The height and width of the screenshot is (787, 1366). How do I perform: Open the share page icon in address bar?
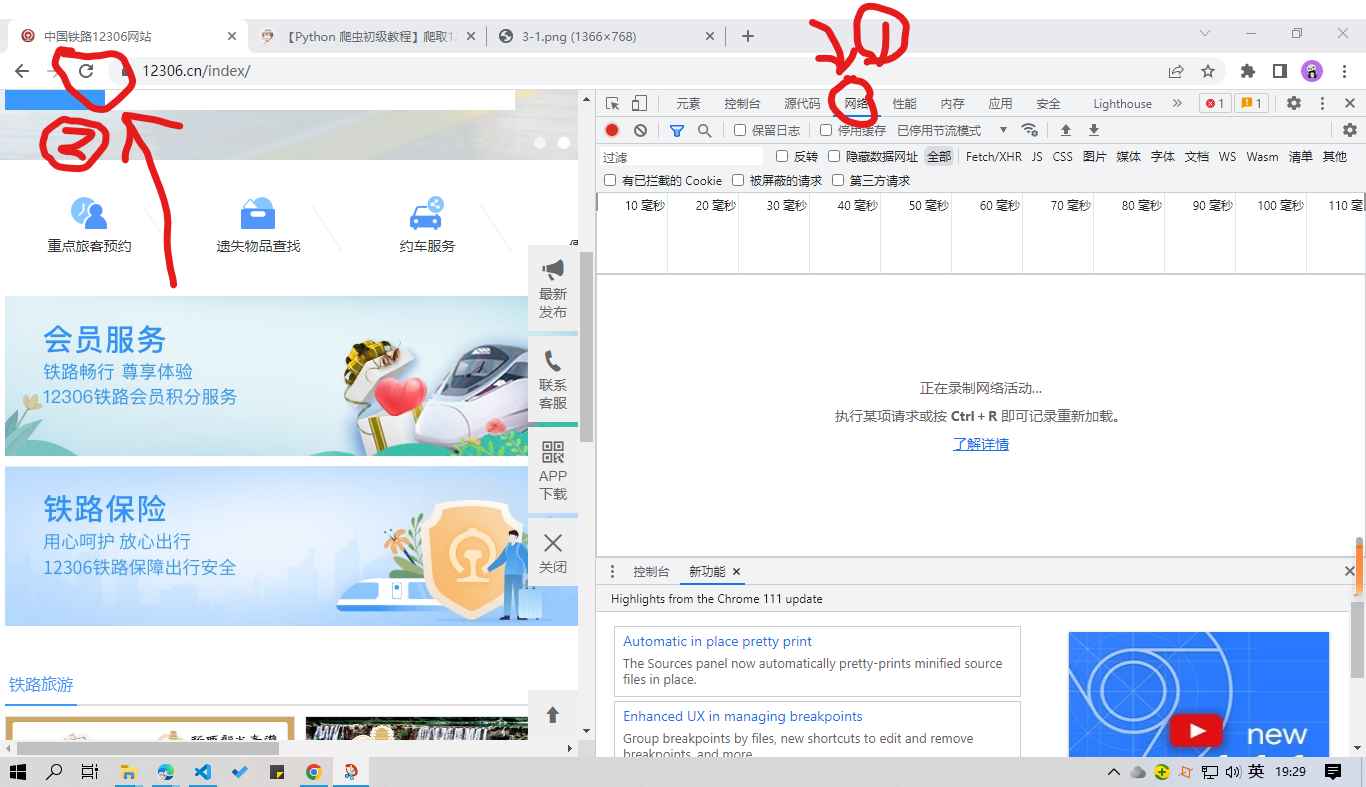(1176, 71)
